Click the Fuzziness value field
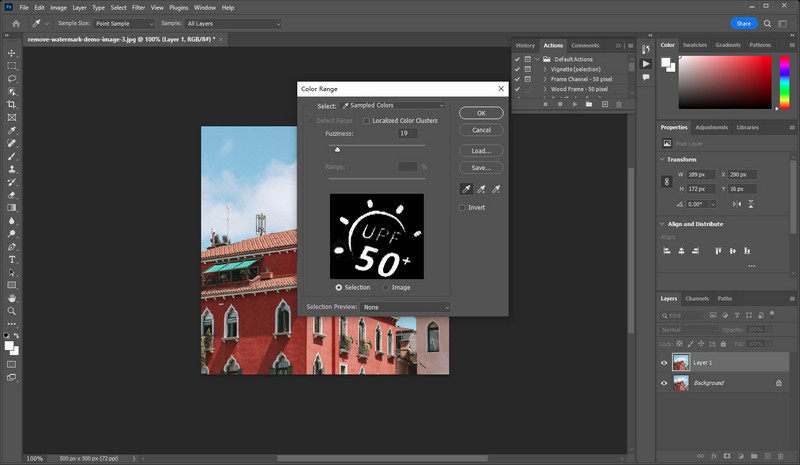800x465 pixels. [408, 134]
